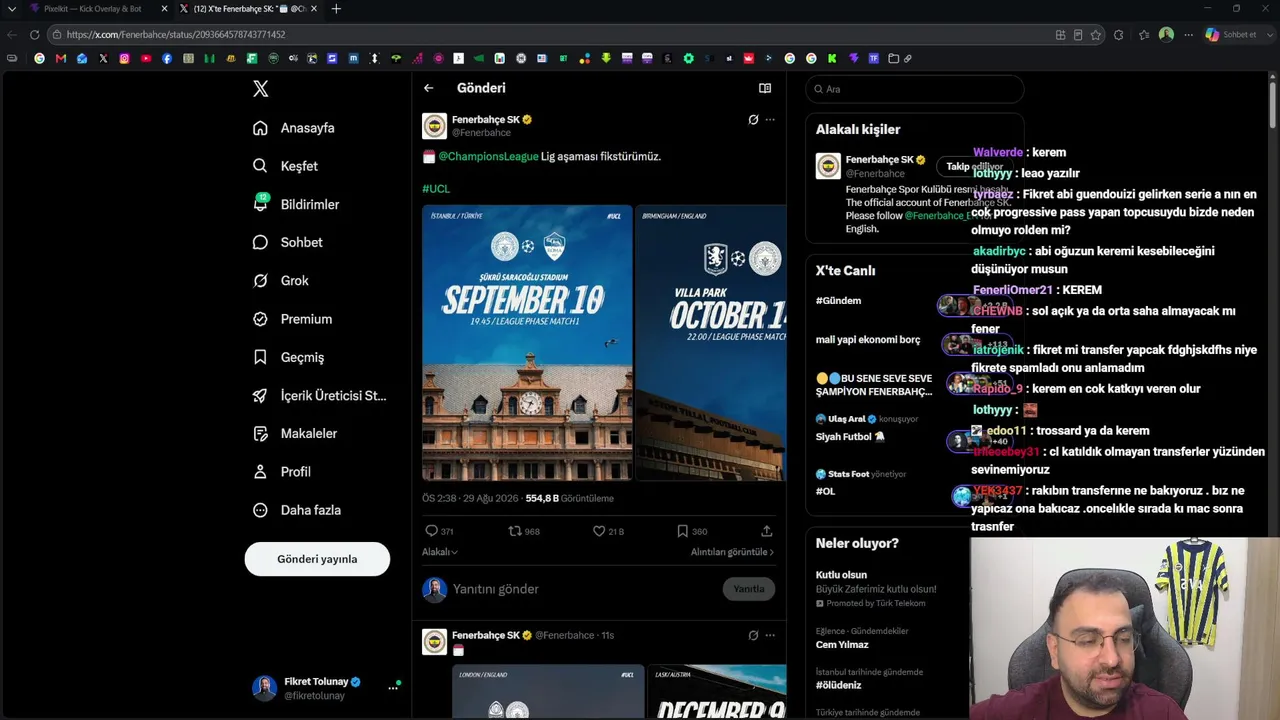Image resolution: width=1280 pixels, height=720 pixels.
Task: Open the Instagram bookmark icon
Action: [124, 59]
